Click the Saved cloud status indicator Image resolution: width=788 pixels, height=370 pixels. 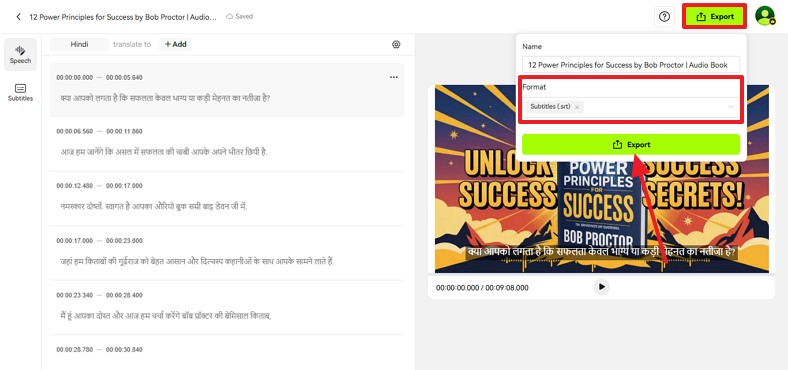[240, 17]
